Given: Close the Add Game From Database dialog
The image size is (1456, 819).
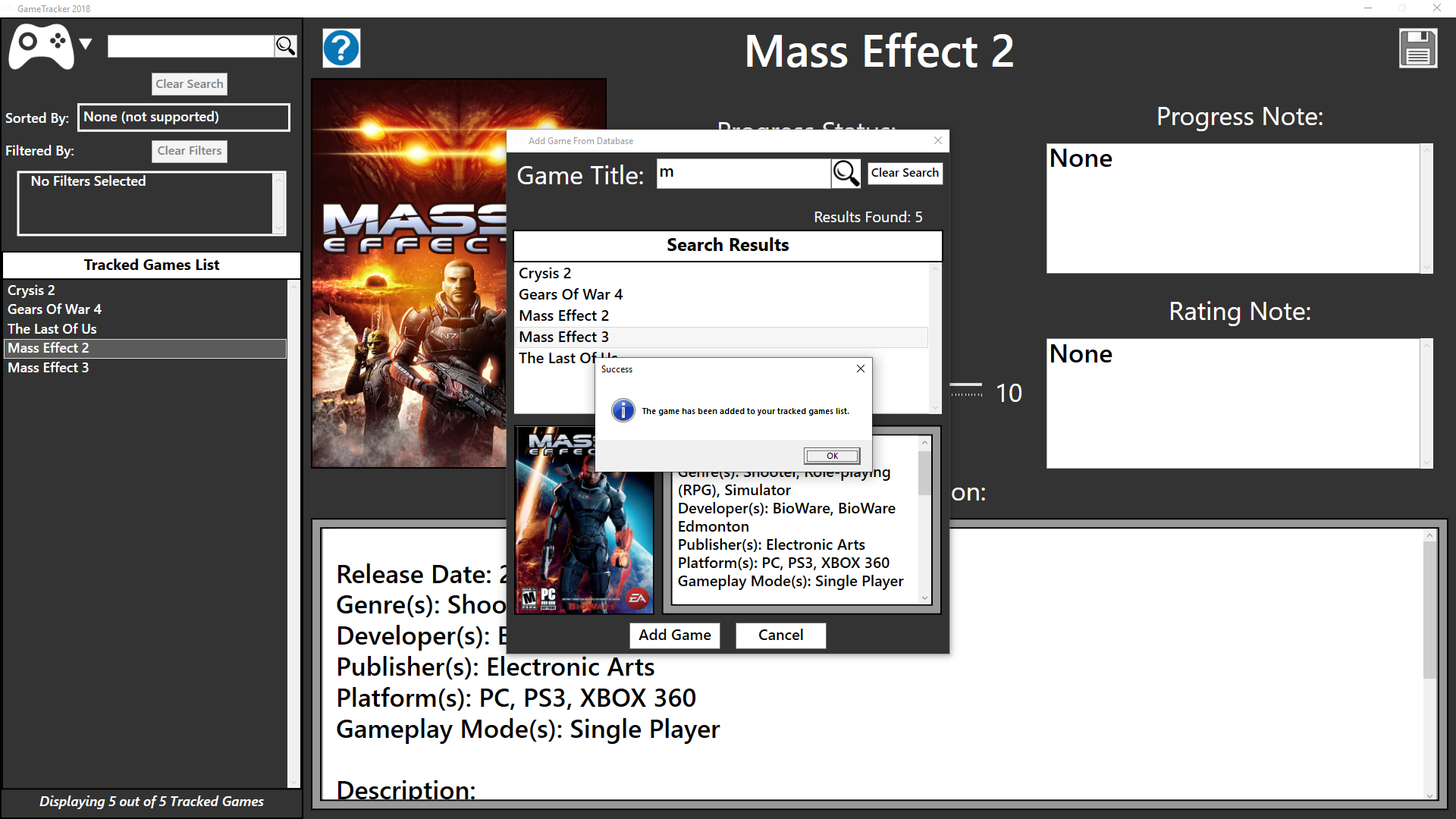Looking at the screenshot, I should pos(938,140).
